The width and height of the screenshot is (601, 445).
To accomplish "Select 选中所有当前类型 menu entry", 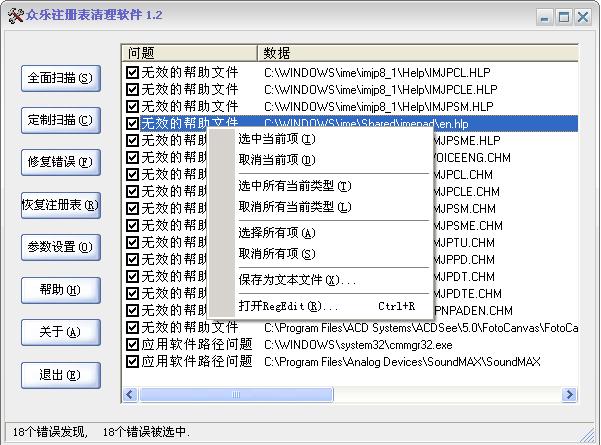I will pos(294,186).
